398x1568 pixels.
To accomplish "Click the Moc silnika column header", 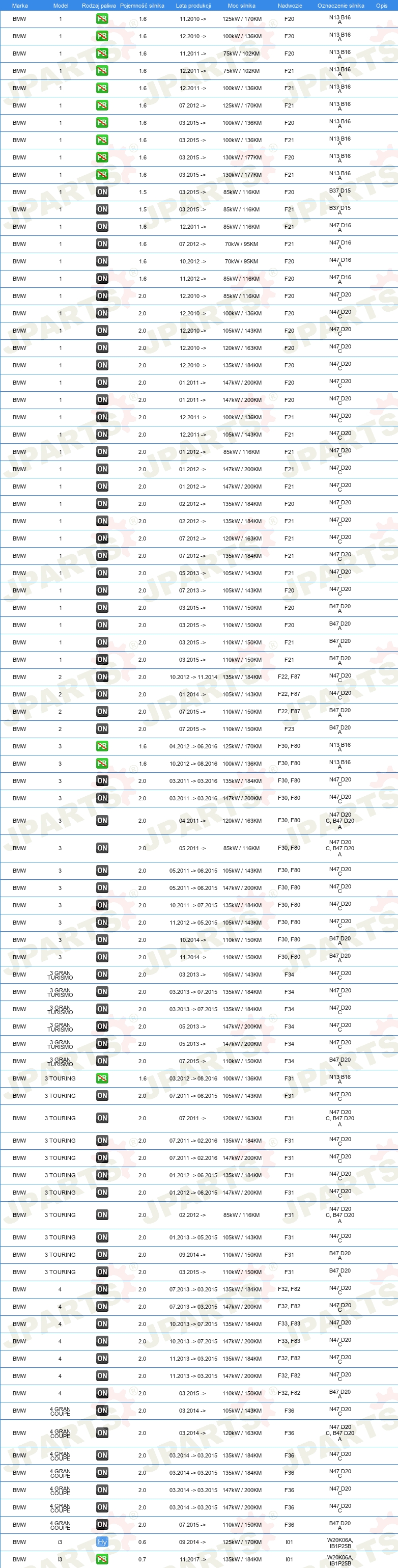I will tap(242, 6).
